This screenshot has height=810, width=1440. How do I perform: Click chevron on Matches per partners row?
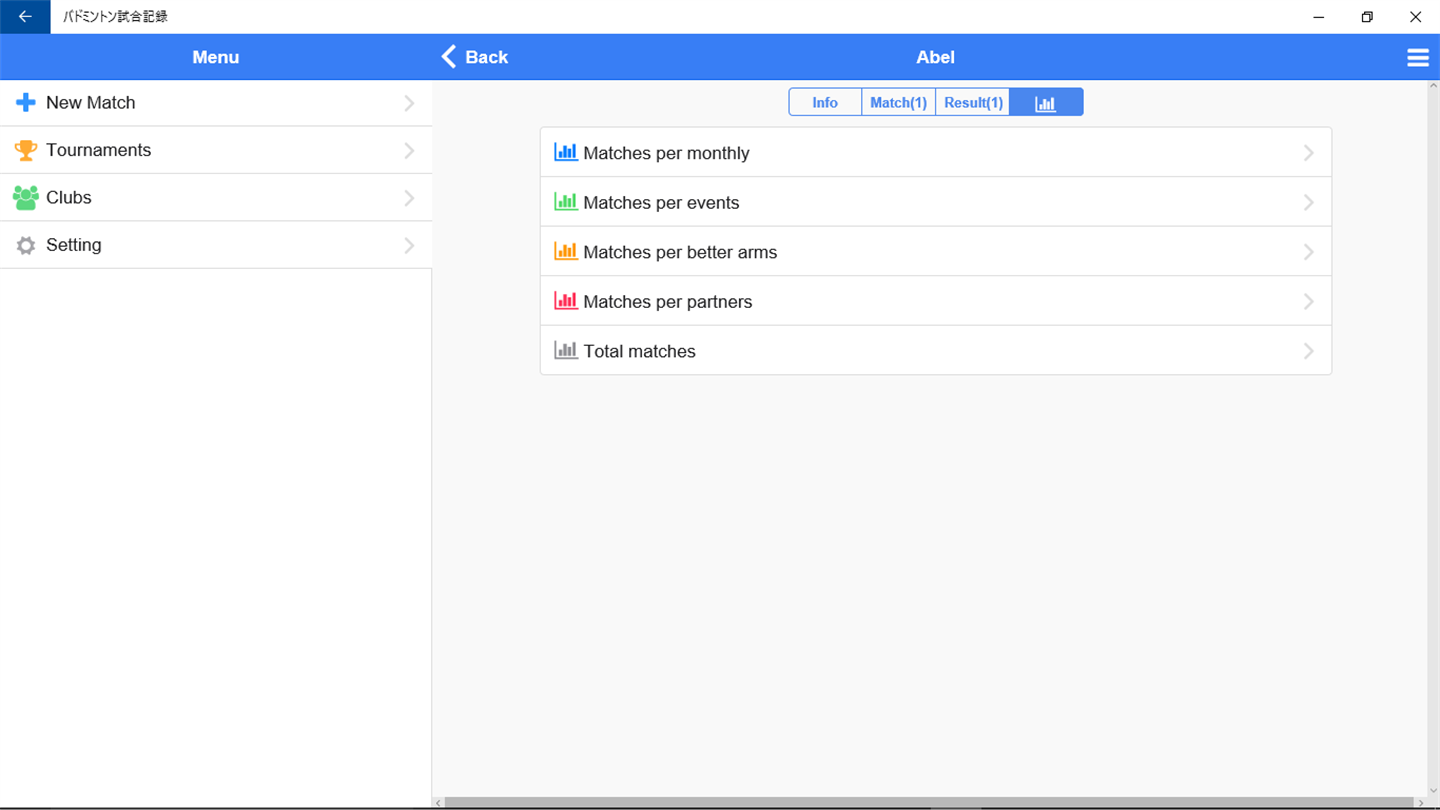pos(1309,301)
